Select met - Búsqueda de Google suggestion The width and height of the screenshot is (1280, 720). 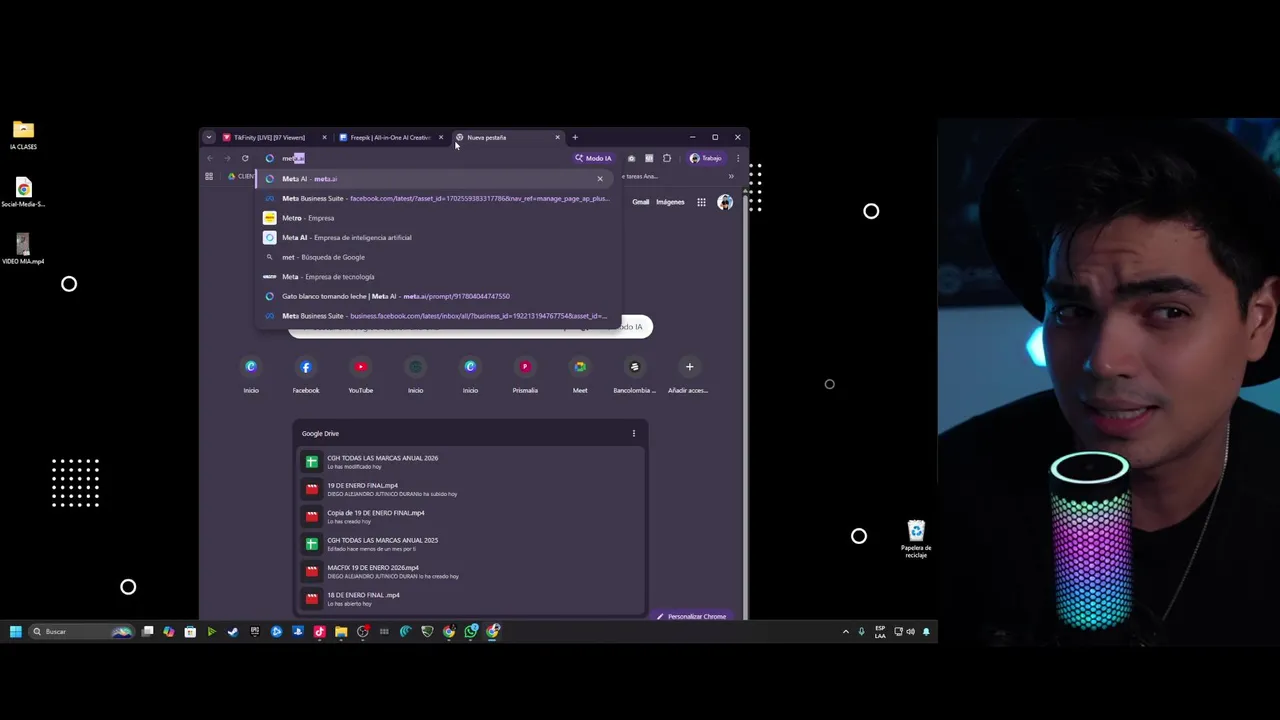438,257
